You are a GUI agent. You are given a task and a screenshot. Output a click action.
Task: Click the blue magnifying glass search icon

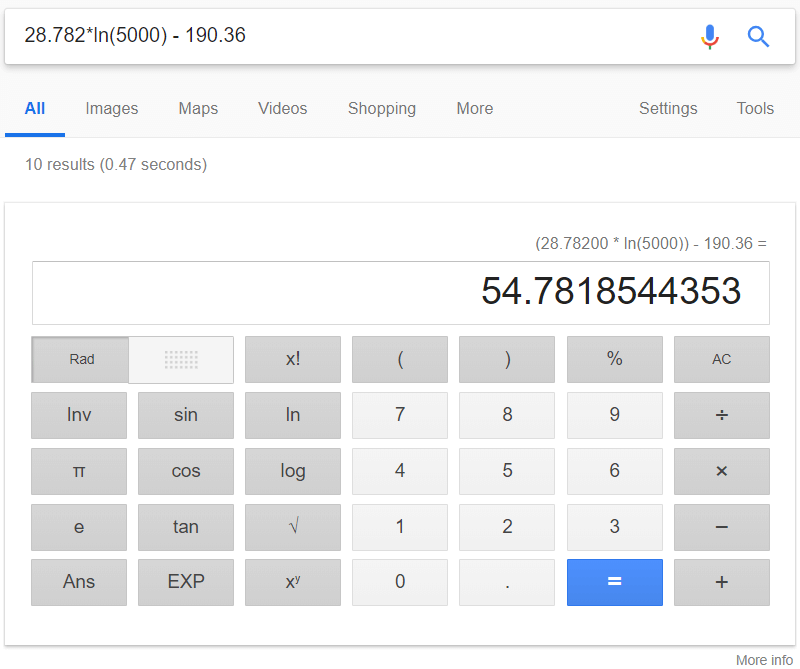(x=758, y=37)
